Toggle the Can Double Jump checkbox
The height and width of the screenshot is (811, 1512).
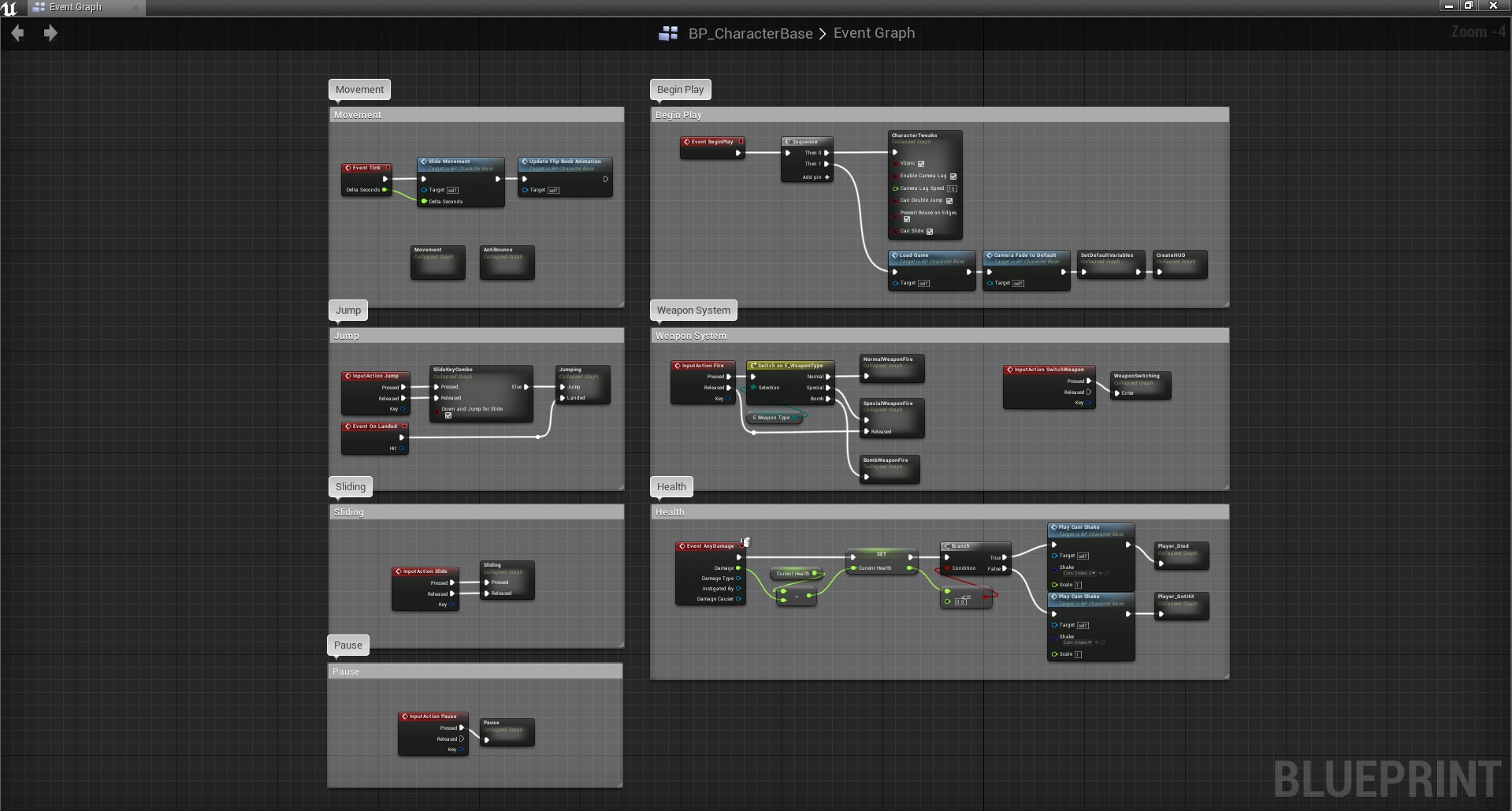[949, 201]
